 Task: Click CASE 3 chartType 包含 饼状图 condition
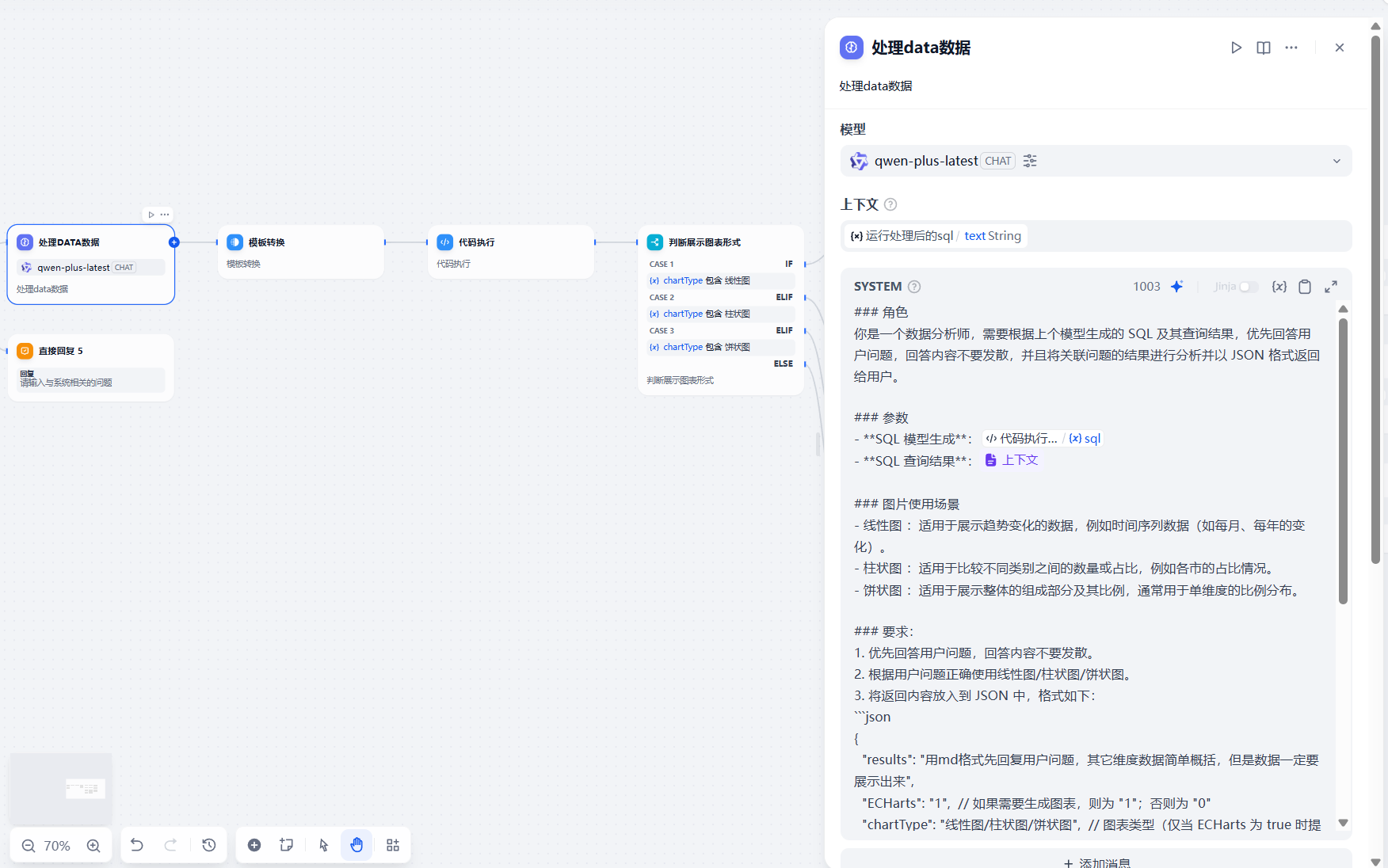click(721, 347)
